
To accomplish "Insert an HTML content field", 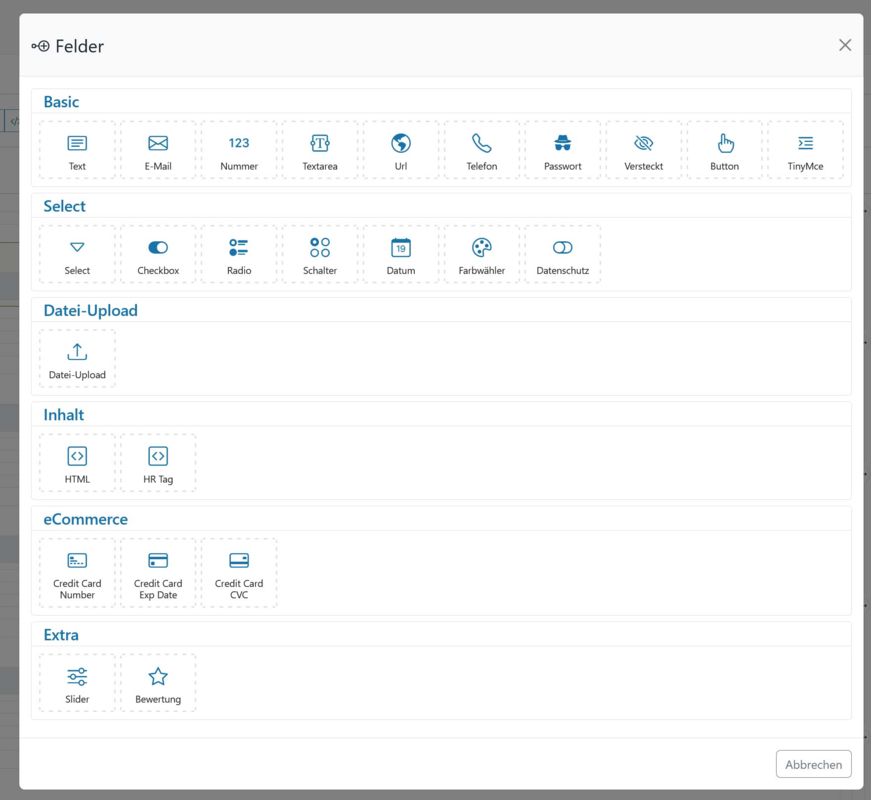I will point(77,463).
